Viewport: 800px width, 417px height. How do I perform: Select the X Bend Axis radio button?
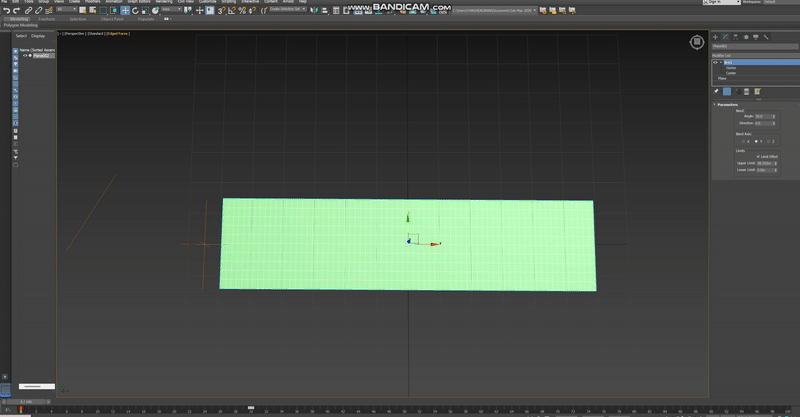[743, 141]
